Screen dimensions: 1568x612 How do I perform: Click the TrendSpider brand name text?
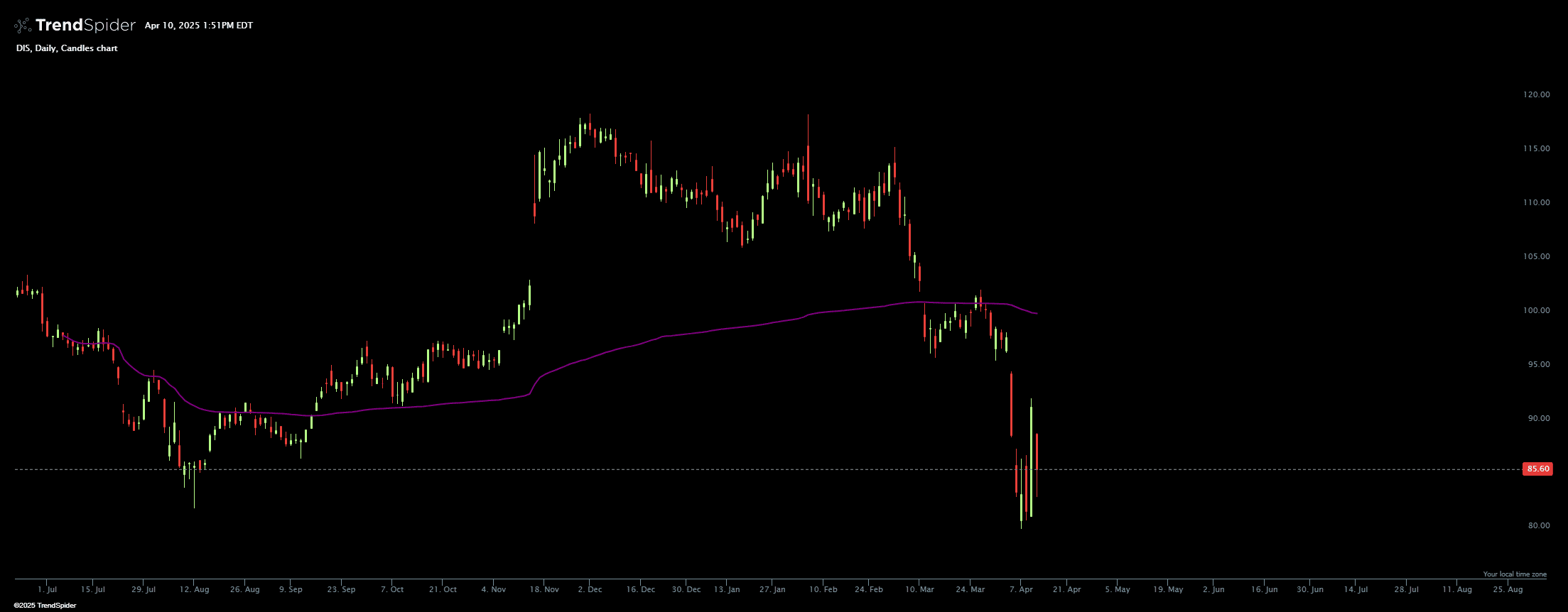tap(85, 26)
